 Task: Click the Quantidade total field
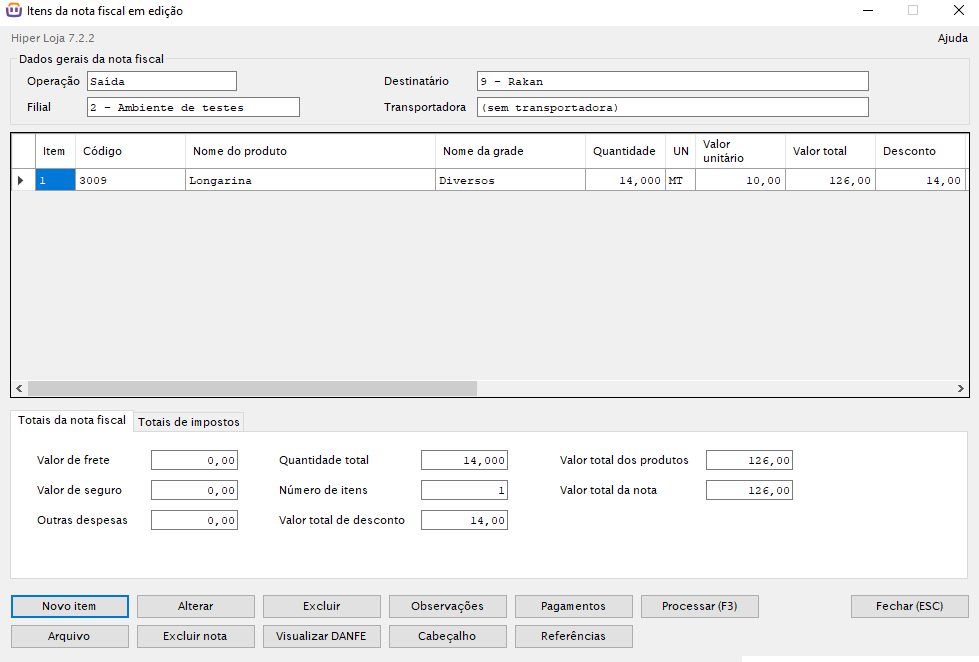(465, 460)
